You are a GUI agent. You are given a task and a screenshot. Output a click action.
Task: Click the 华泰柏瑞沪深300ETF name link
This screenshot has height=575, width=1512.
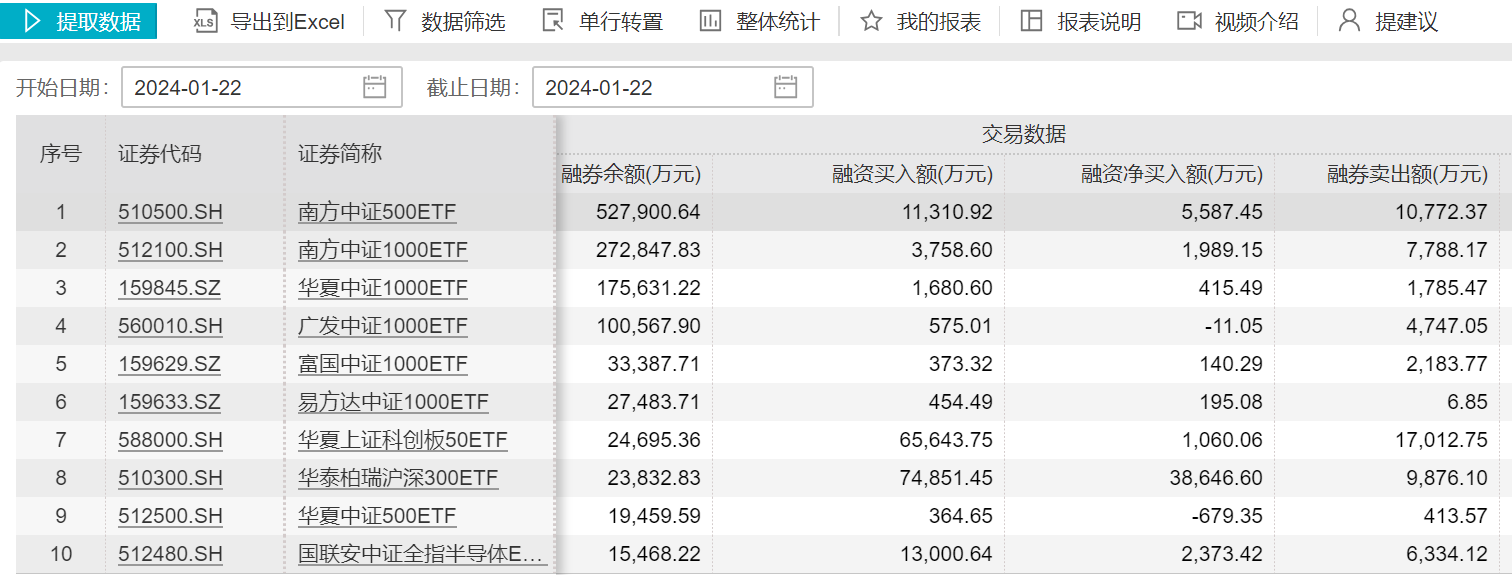pyautogui.click(x=398, y=478)
